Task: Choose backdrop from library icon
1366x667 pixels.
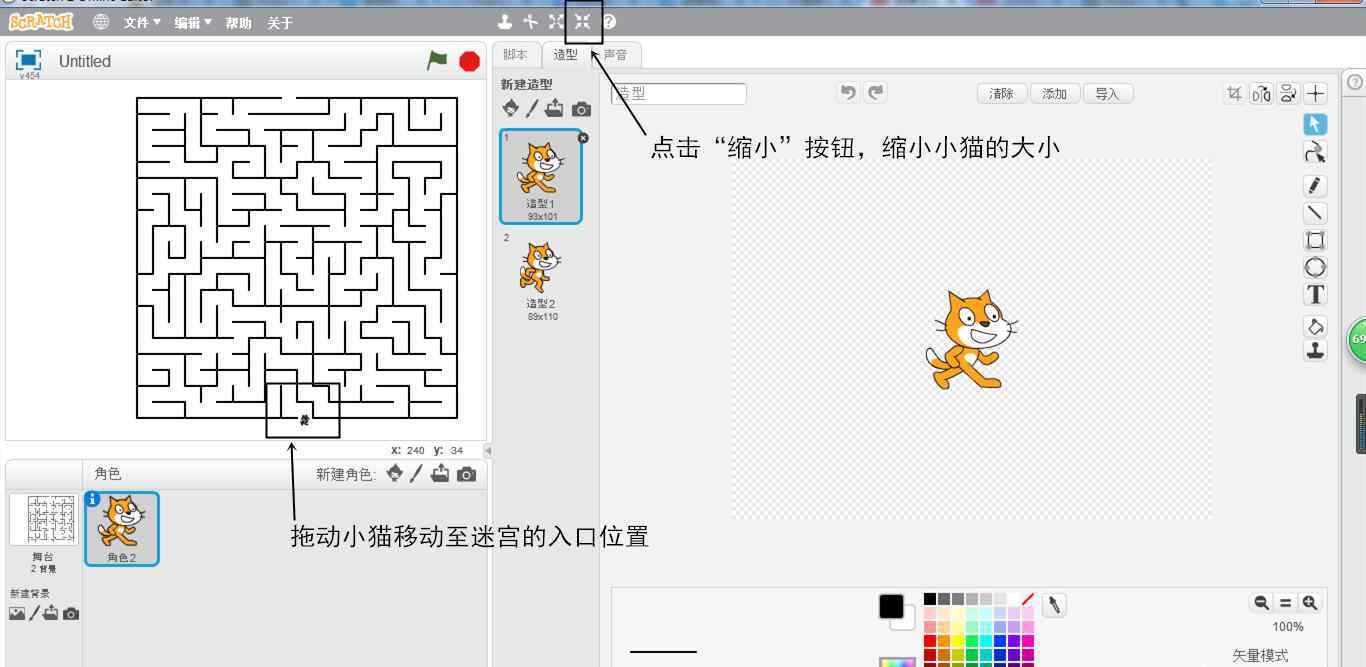Action: [17, 612]
